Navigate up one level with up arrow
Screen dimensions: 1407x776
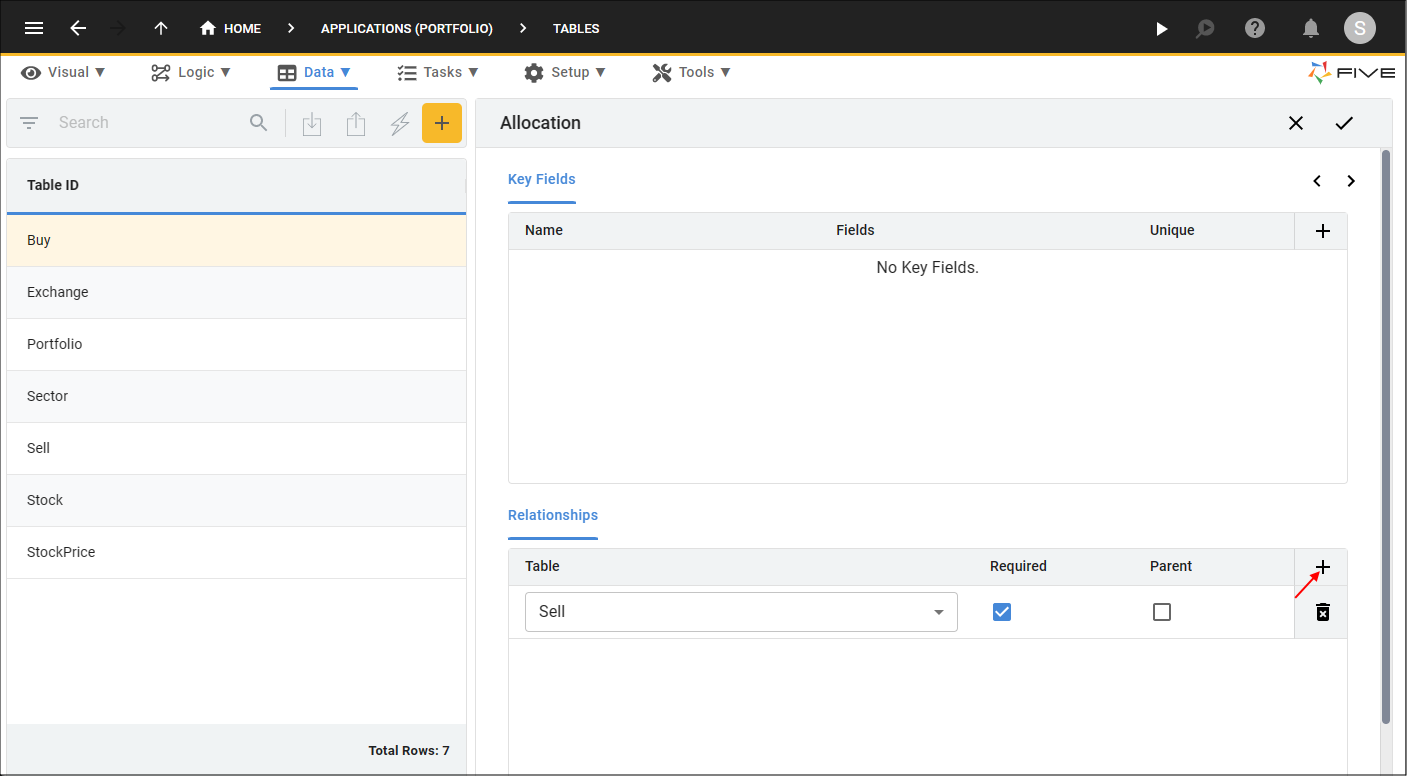[x=161, y=28]
